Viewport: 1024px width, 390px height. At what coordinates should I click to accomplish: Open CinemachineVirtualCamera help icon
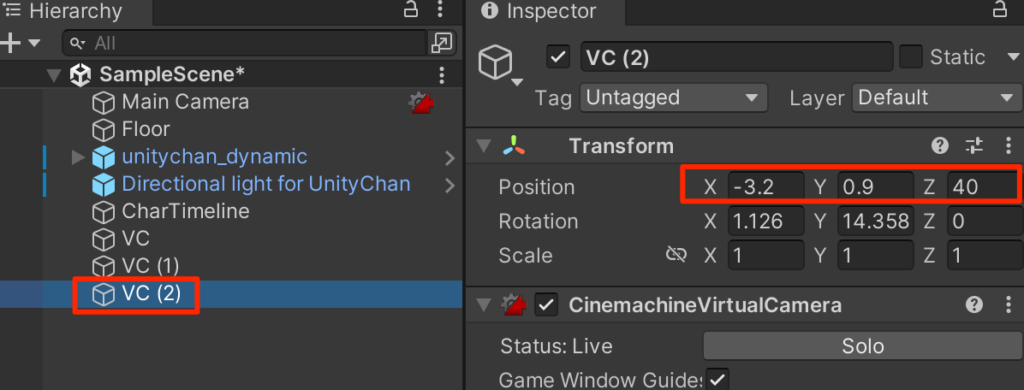point(974,304)
